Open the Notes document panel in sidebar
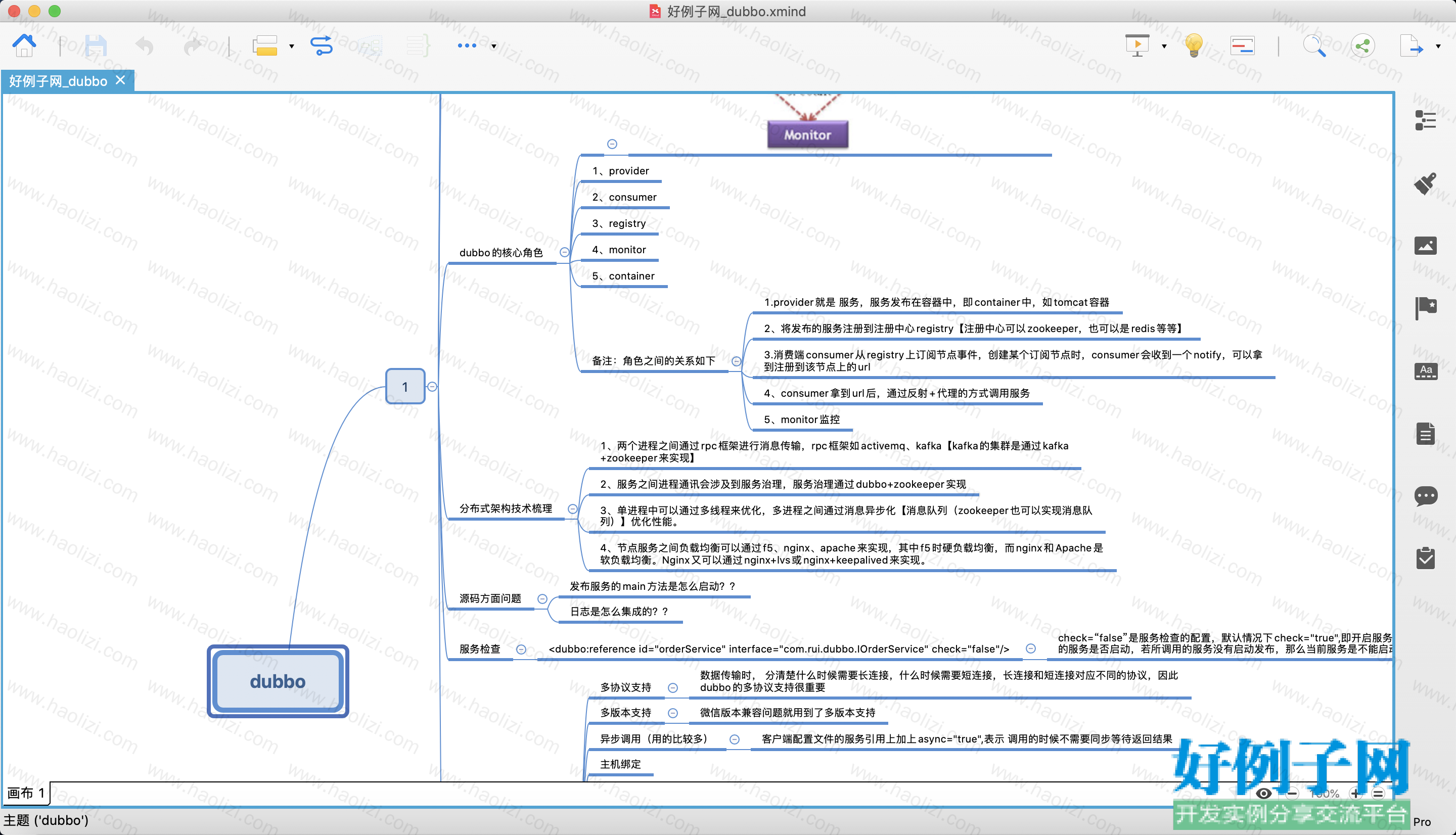Image resolution: width=1456 pixels, height=835 pixels. tap(1425, 433)
